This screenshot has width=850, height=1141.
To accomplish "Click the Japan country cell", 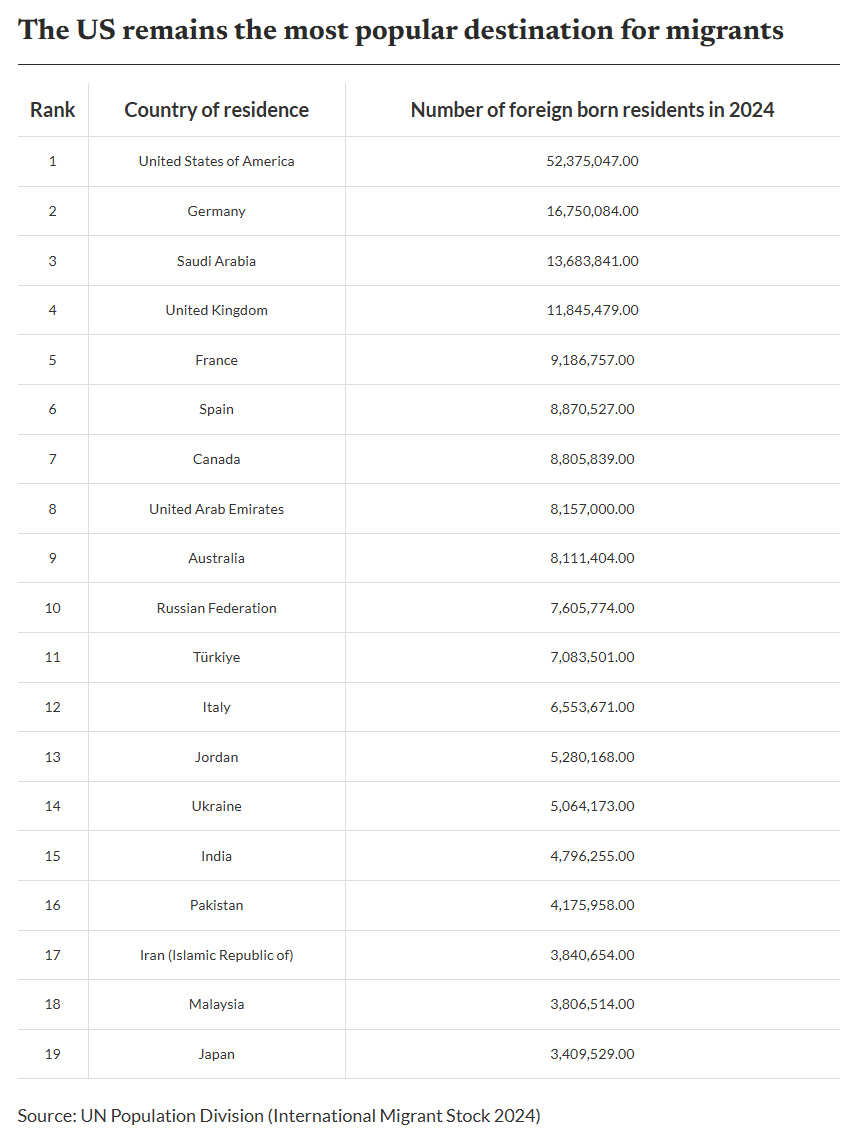I will pos(216,1054).
